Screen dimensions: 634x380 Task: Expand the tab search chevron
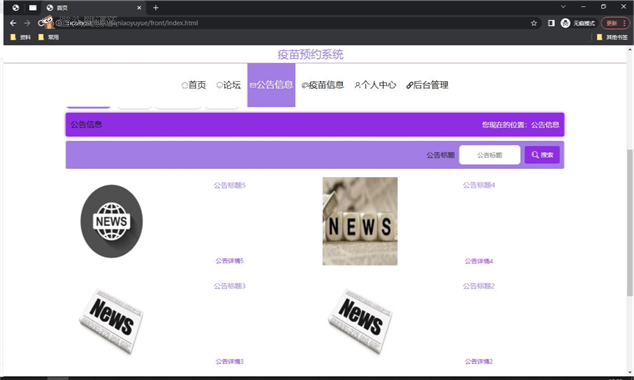[563, 6]
